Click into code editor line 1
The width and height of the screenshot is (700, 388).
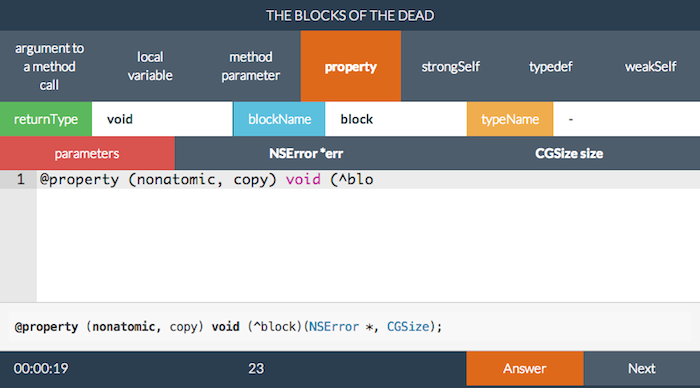368,179
